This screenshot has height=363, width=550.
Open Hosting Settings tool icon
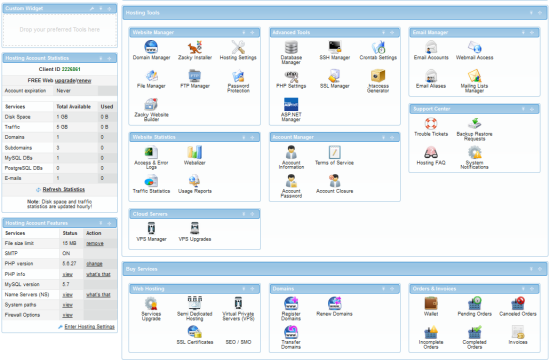pos(238,50)
